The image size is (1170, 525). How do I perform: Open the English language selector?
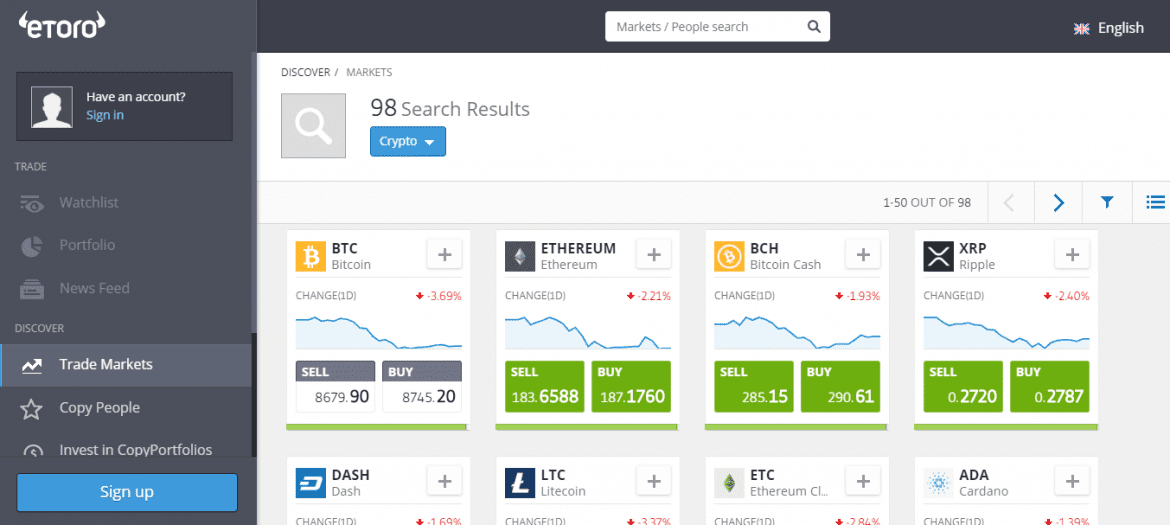(1108, 28)
